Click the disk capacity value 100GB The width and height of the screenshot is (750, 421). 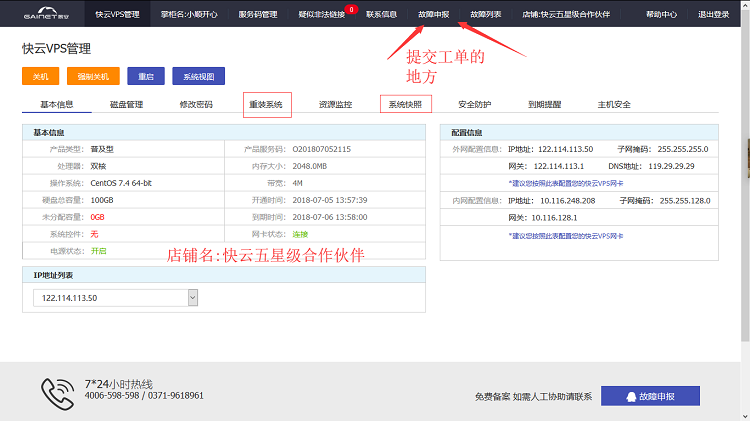click(102, 200)
